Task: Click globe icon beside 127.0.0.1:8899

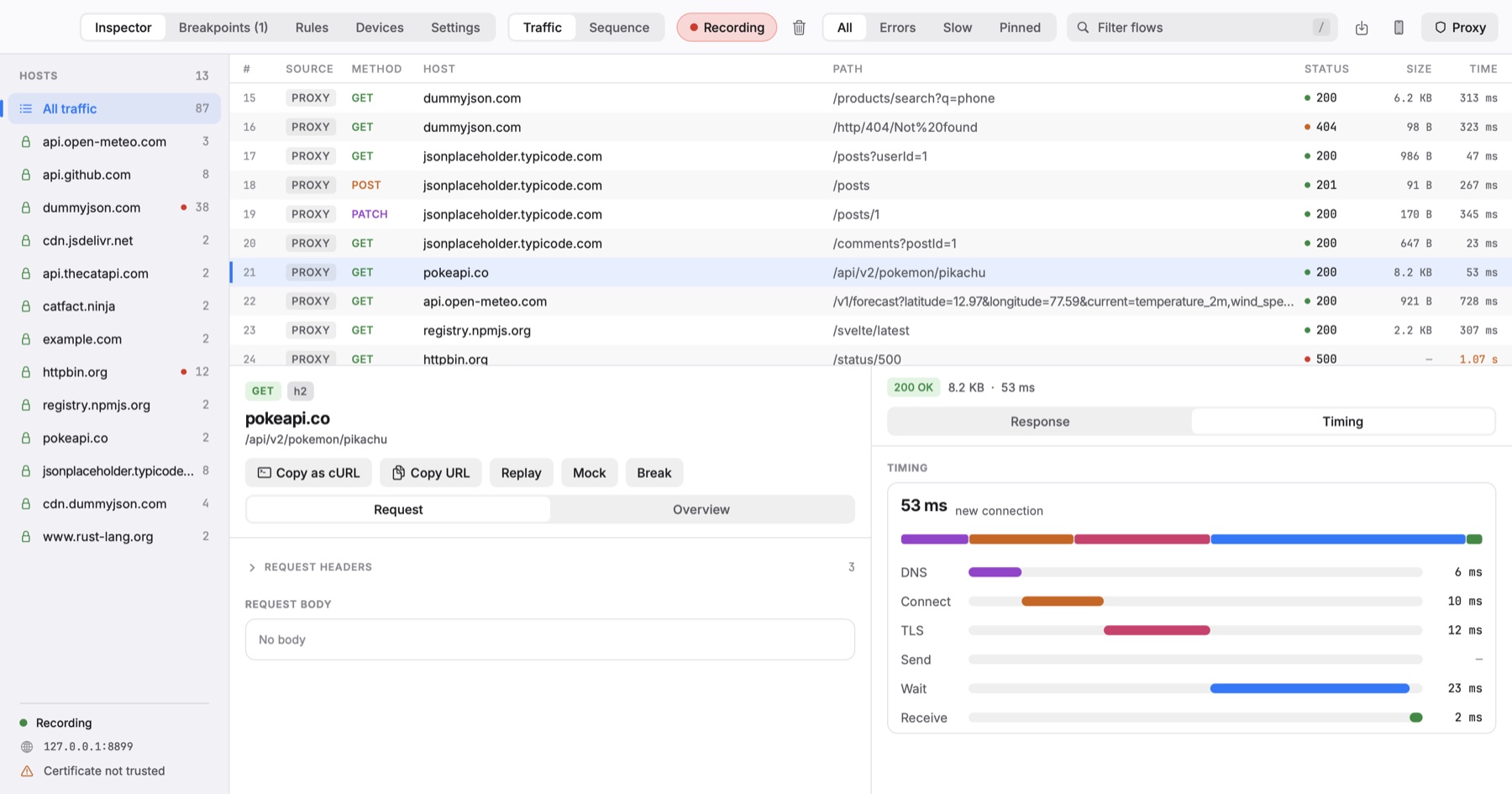Action: click(27, 746)
